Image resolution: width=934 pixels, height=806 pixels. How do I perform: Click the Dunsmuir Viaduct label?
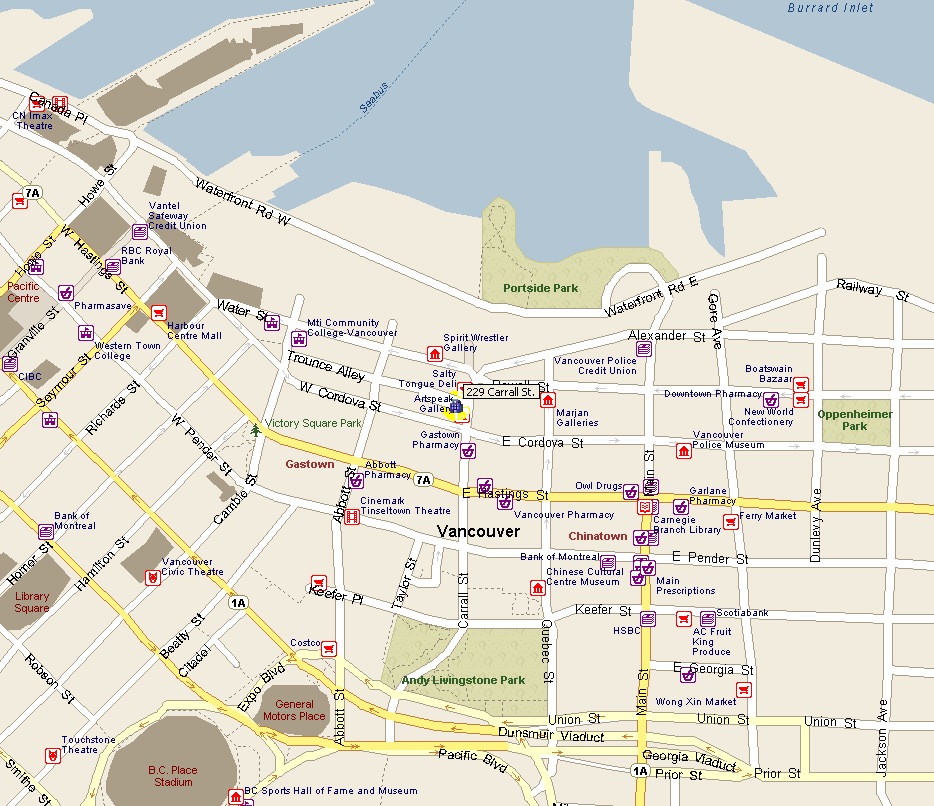pyautogui.click(x=551, y=735)
